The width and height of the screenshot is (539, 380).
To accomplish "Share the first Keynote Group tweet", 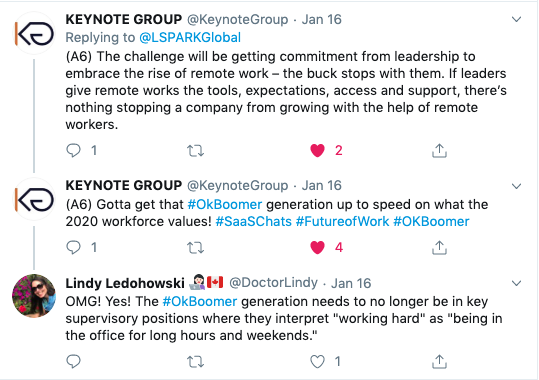I will point(439,150).
